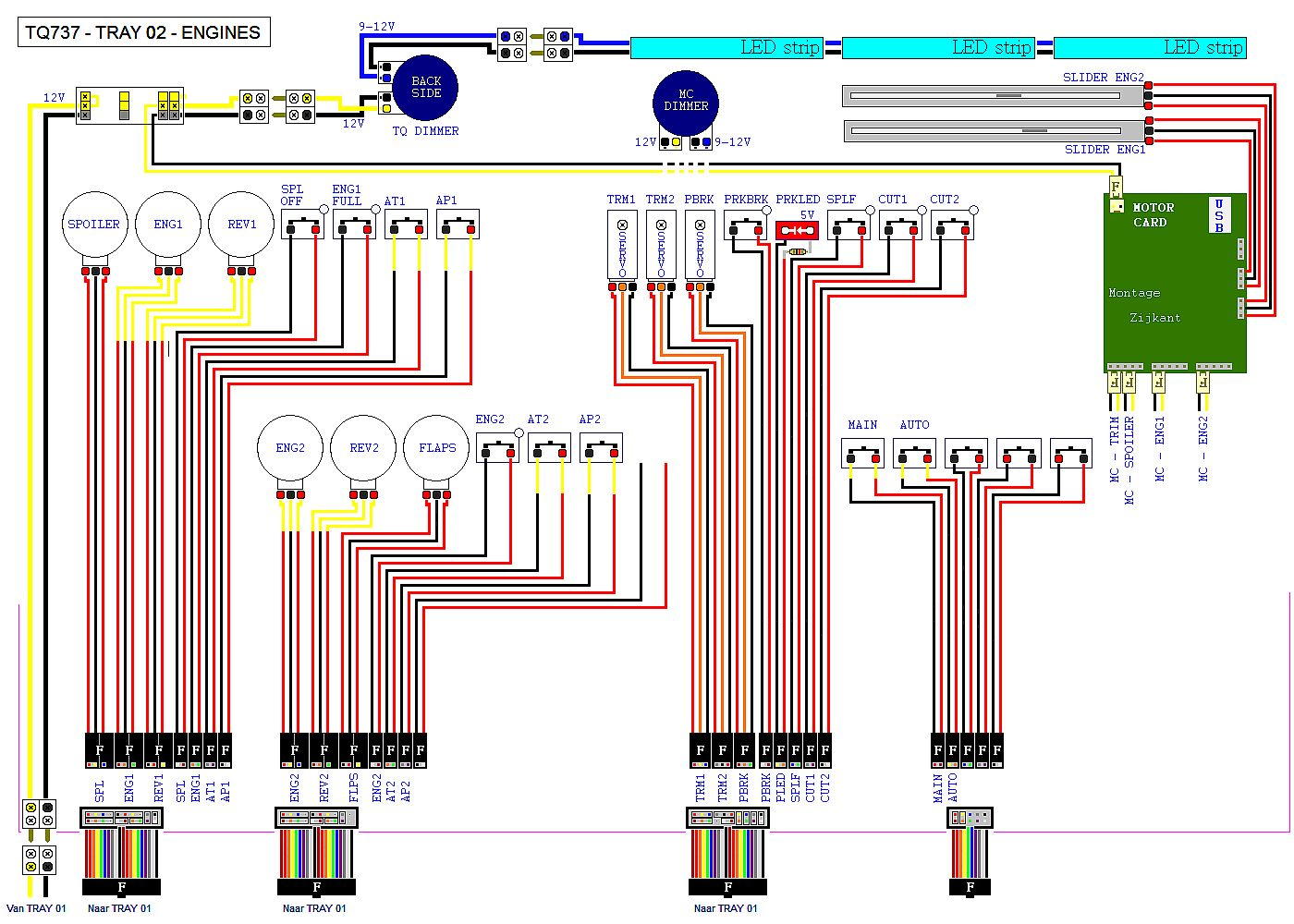The height and width of the screenshot is (924, 1294).
Task: Click the AP2 switch symbol
Action: coord(601,448)
